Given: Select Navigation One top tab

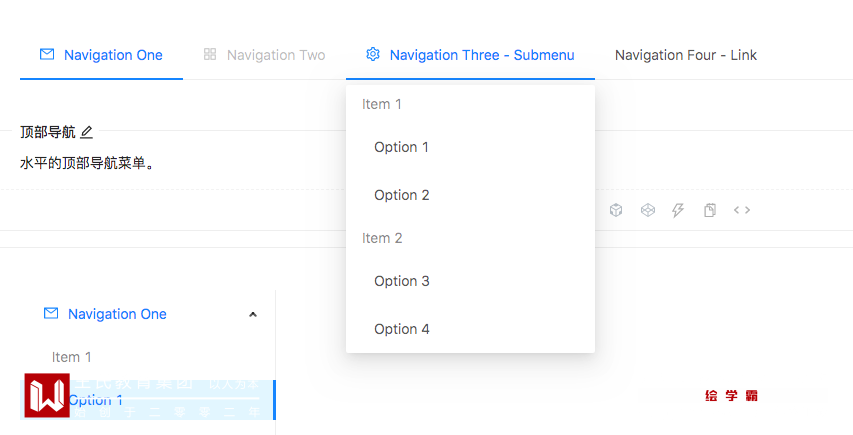Looking at the screenshot, I should (x=112, y=55).
